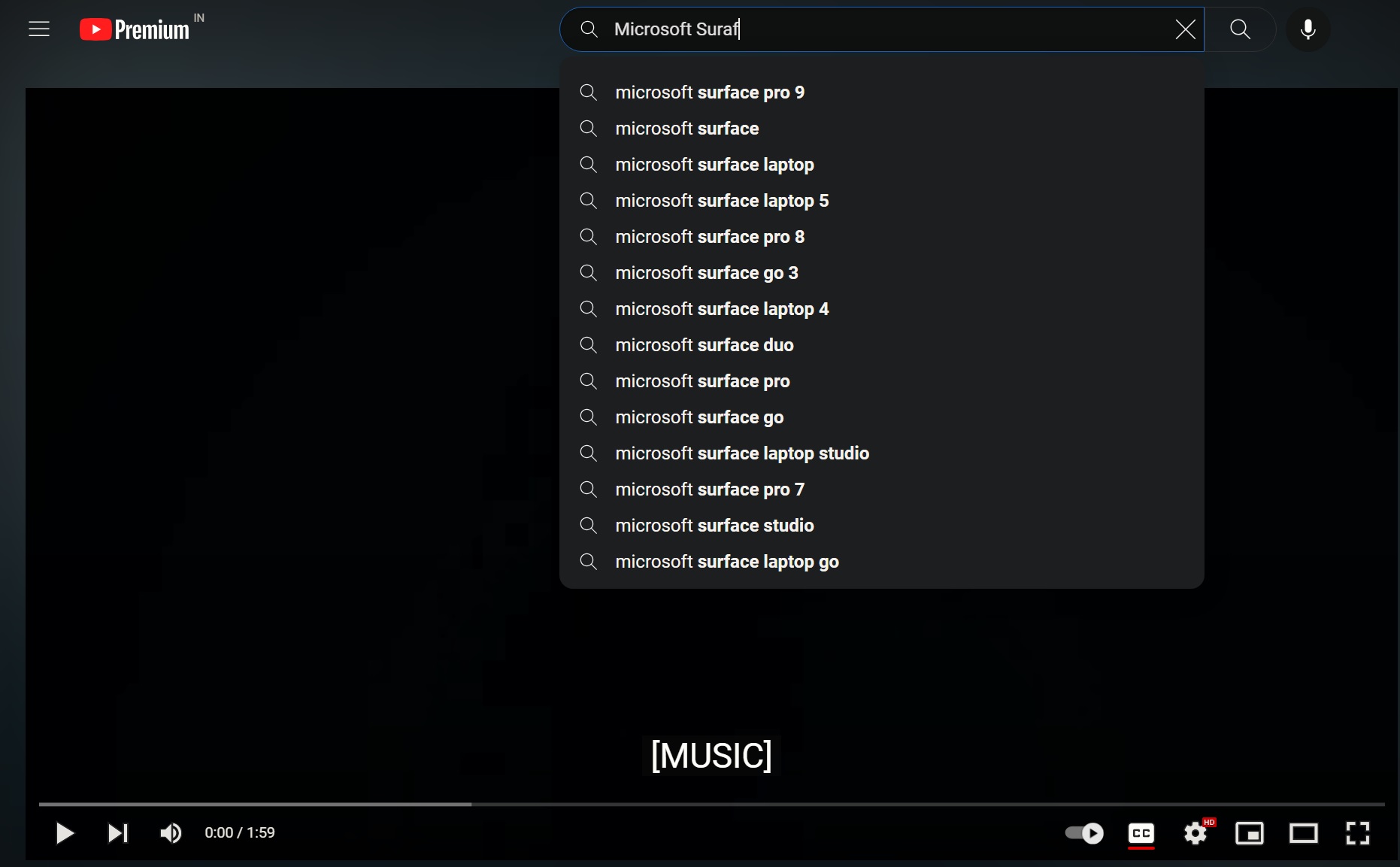Click the YouTube Premium logo
This screenshot has width=1400, height=867.
134,29
